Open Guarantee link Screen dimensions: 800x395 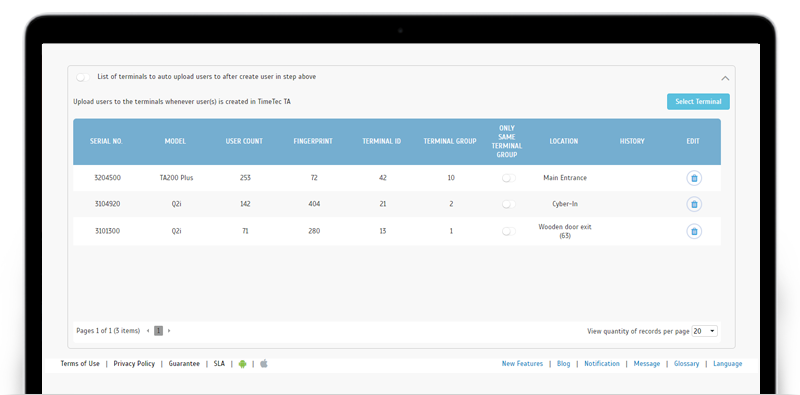click(x=184, y=364)
